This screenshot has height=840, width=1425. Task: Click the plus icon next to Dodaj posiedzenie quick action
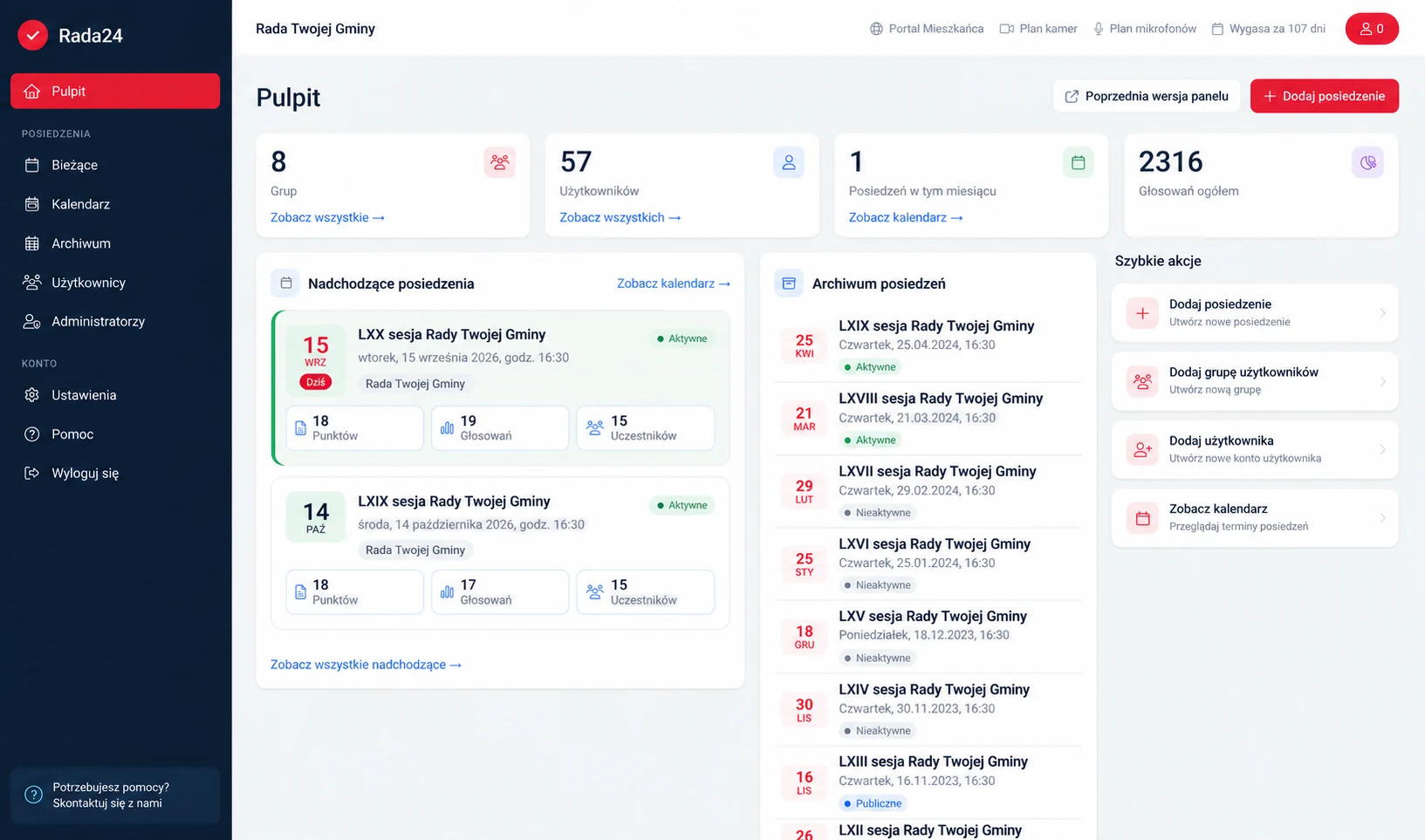coord(1142,313)
